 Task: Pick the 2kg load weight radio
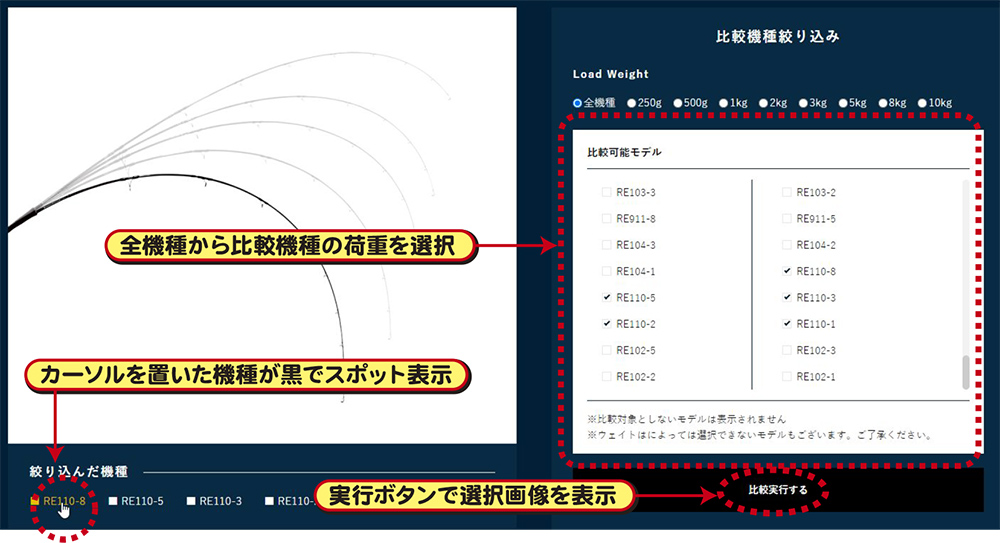pyautogui.click(x=764, y=103)
